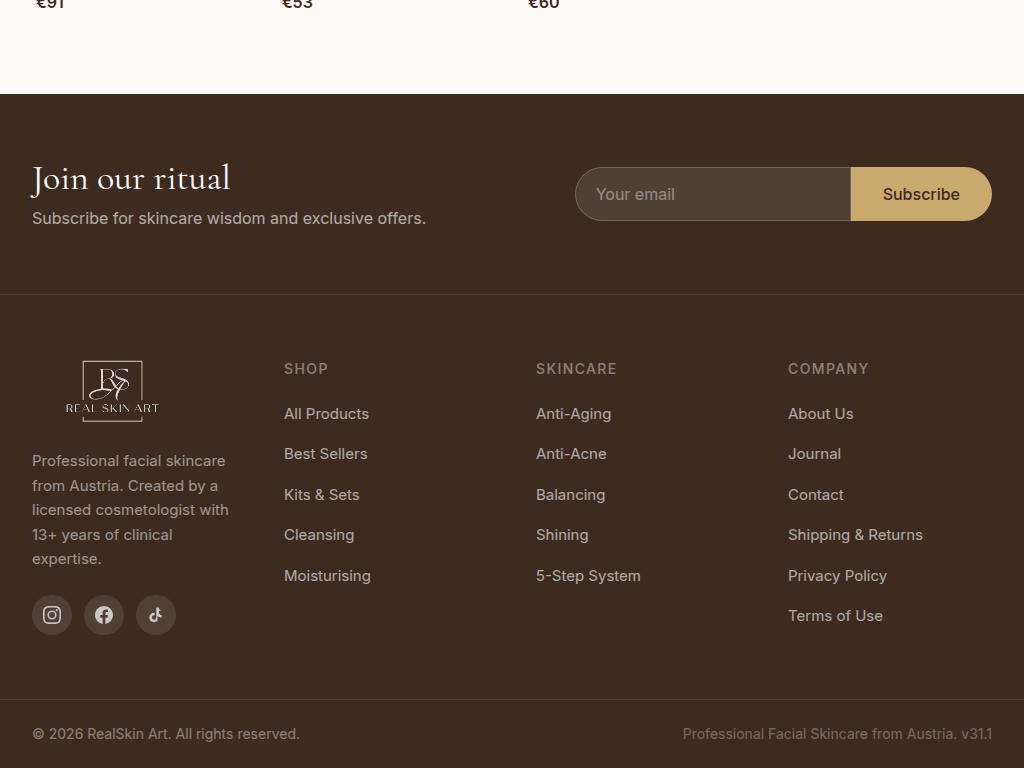Image resolution: width=1024 pixels, height=768 pixels.
Task: Open the Contact page
Action: pos(815,494)
